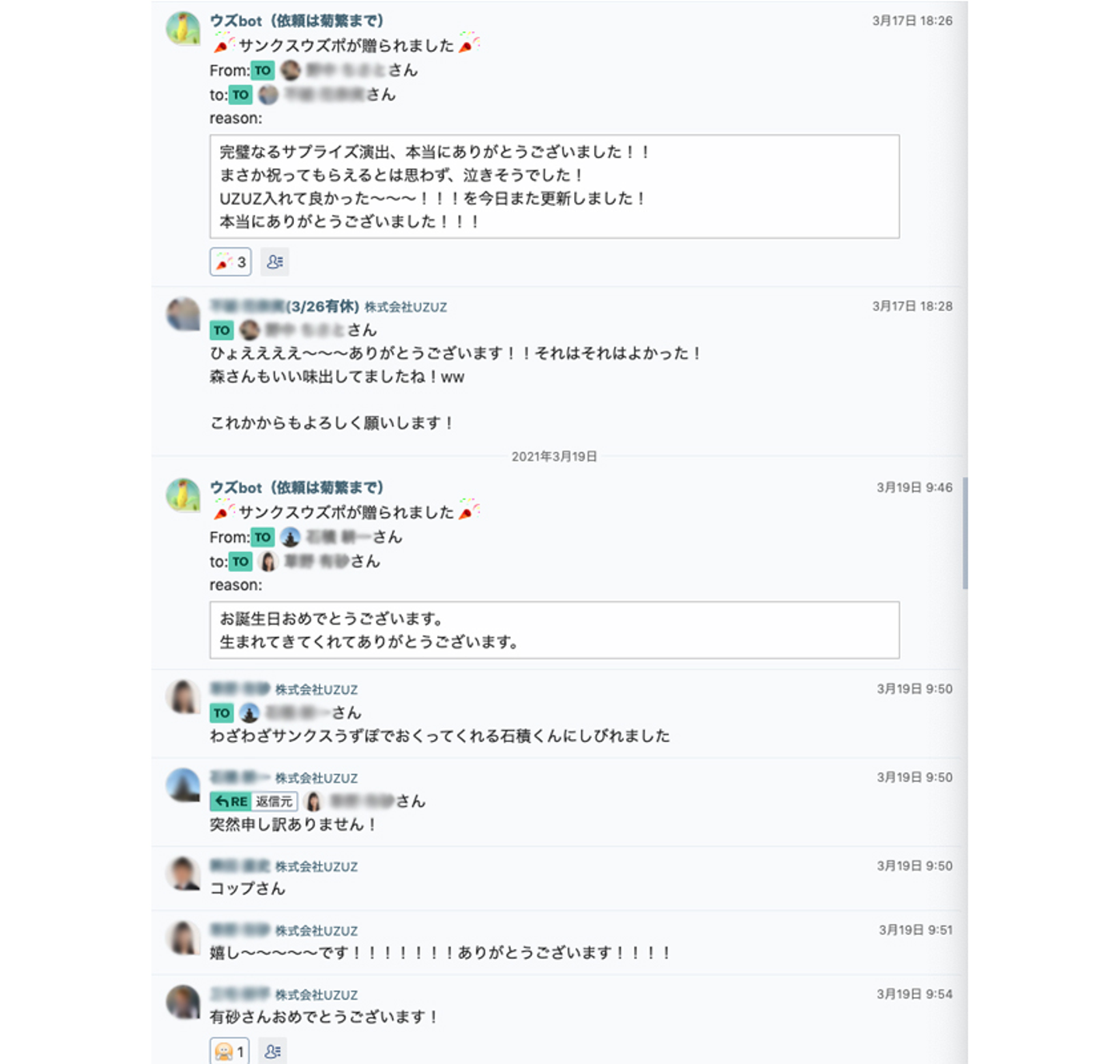Click the TO tag beside From: in 18:26 post
The height and width of the screenshot is (1064, 1120).
point(263,71)
